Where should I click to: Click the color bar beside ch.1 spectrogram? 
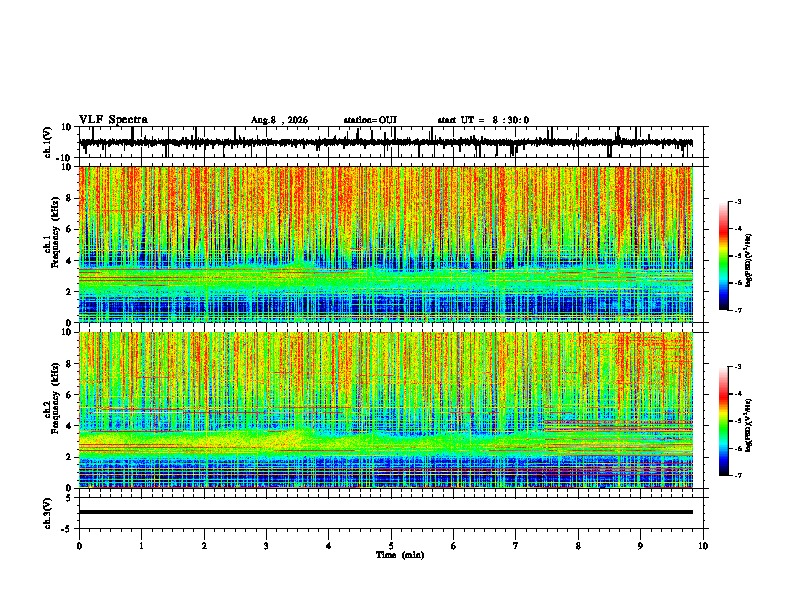[x=724, y=256]
